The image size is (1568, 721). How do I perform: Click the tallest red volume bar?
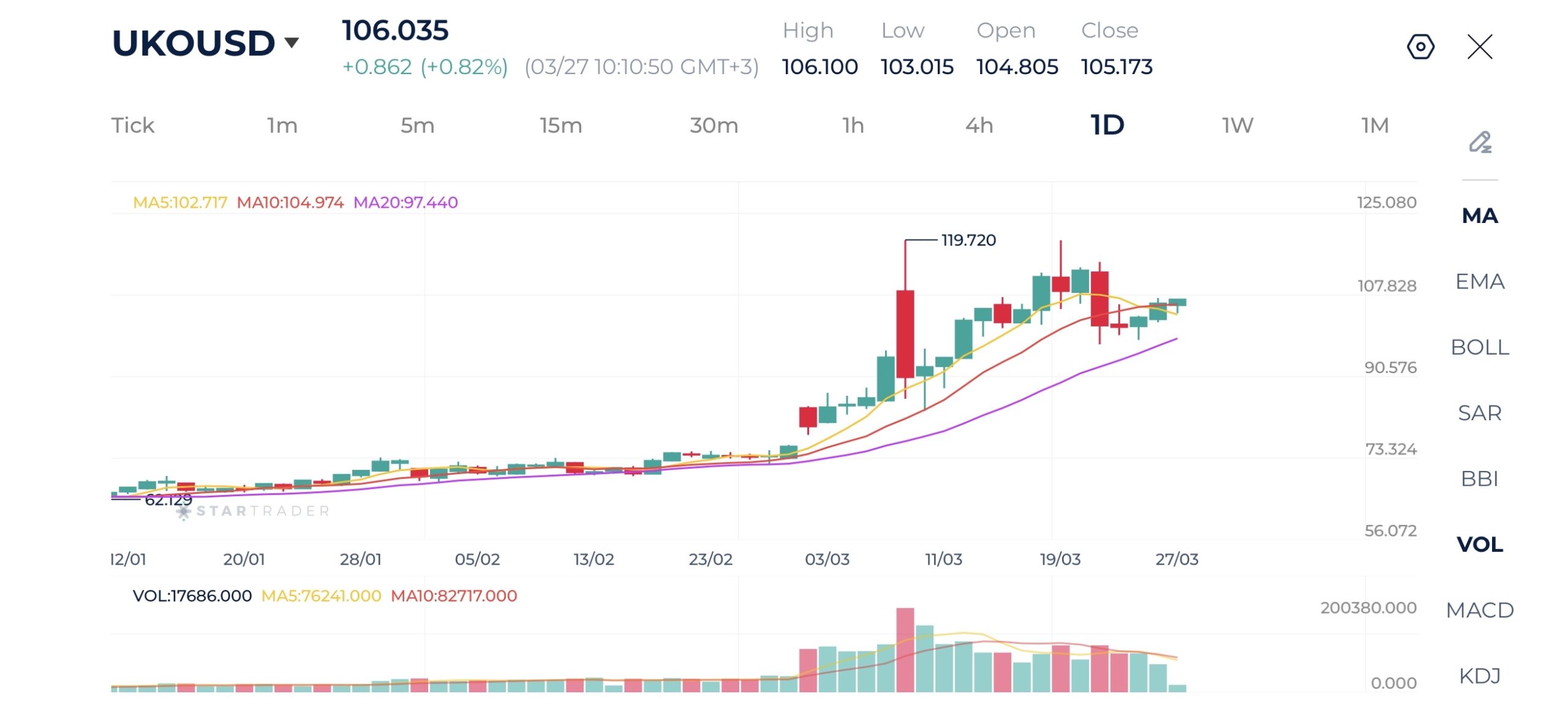[905, 649]
